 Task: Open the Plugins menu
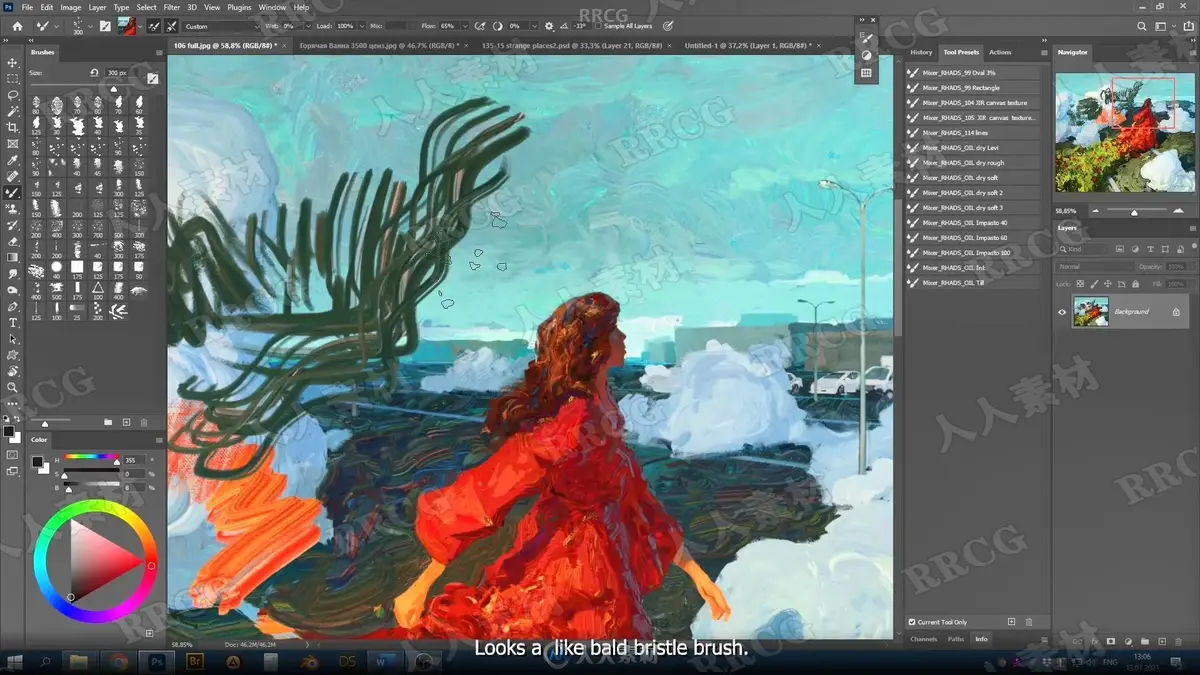(x=239, y=7)
